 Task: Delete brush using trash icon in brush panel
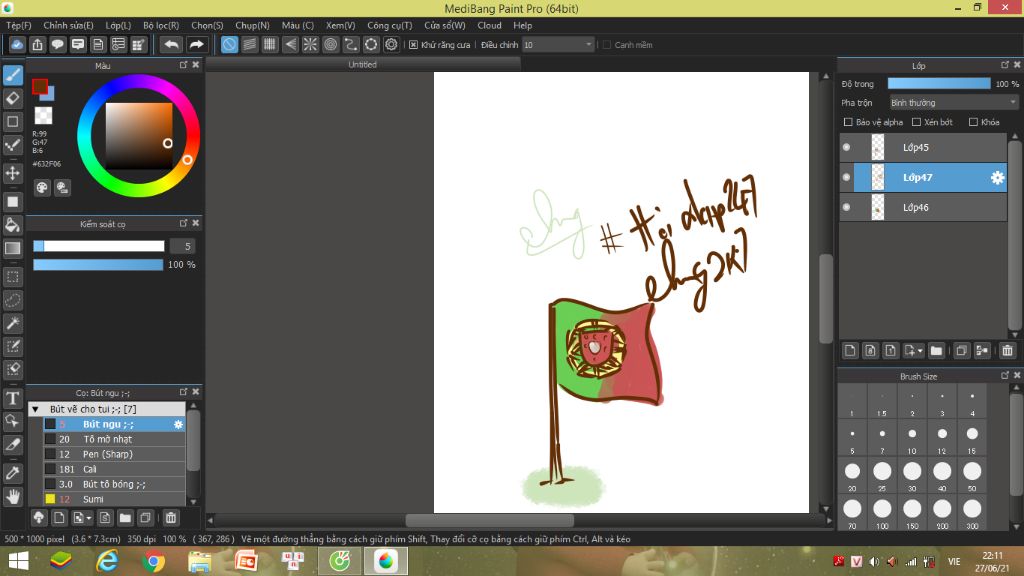click(170, 518)
